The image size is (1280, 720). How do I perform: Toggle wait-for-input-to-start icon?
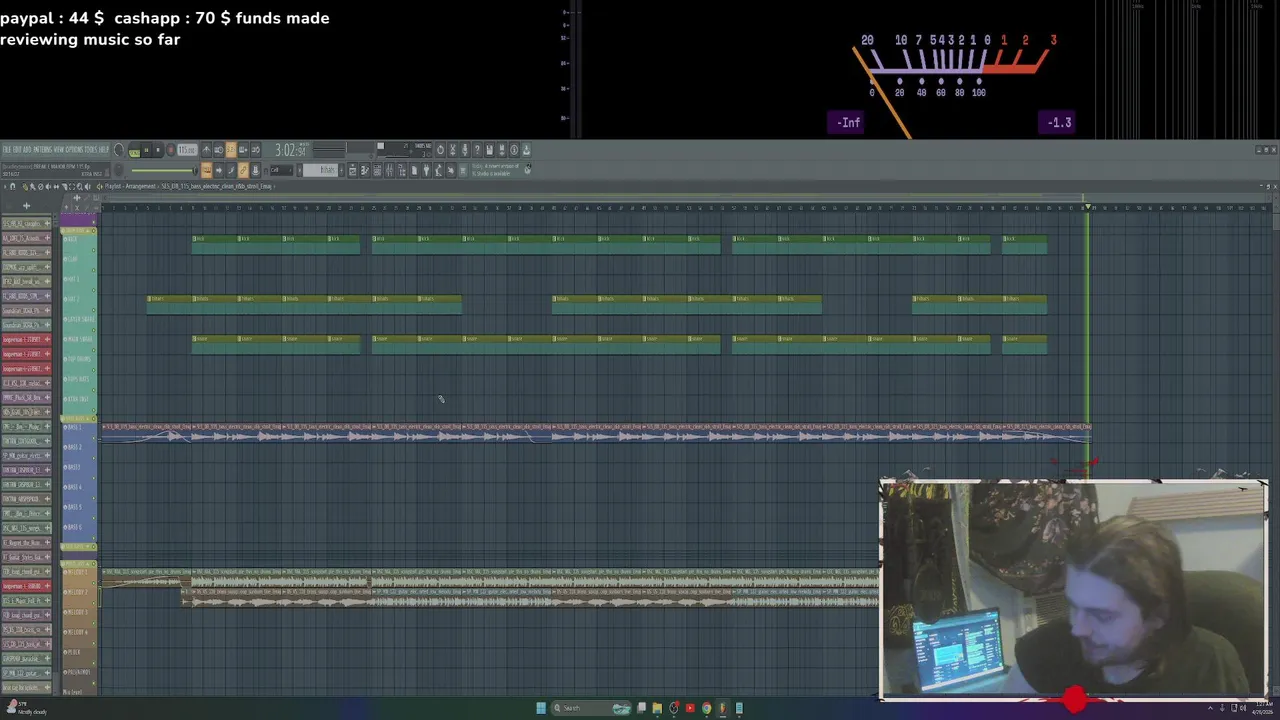coord(219,149)
